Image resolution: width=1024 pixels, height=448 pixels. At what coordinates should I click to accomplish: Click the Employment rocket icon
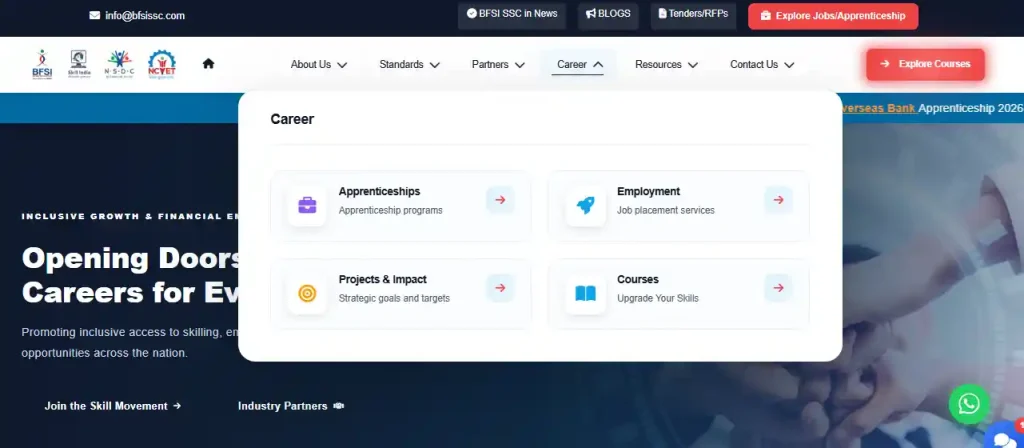tap(585, 206)
